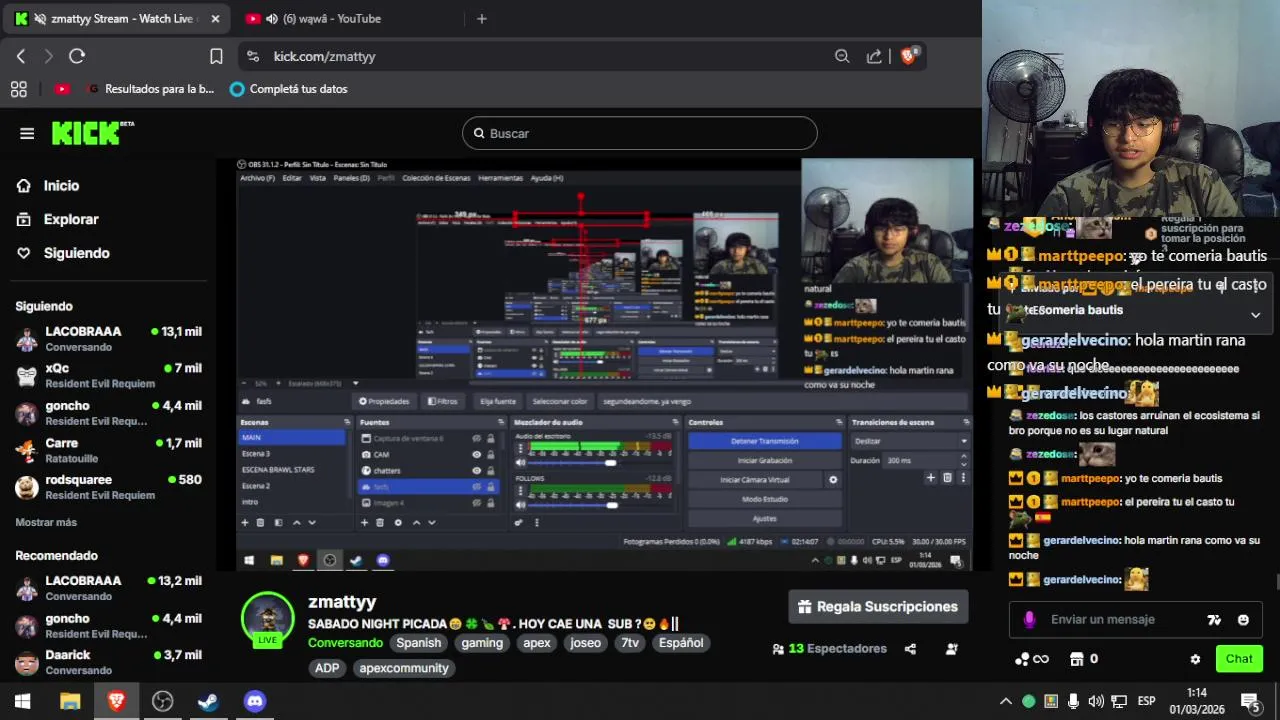
Task: Click Iniciar Grabación in OBS
Action: (x=764, y=460)
